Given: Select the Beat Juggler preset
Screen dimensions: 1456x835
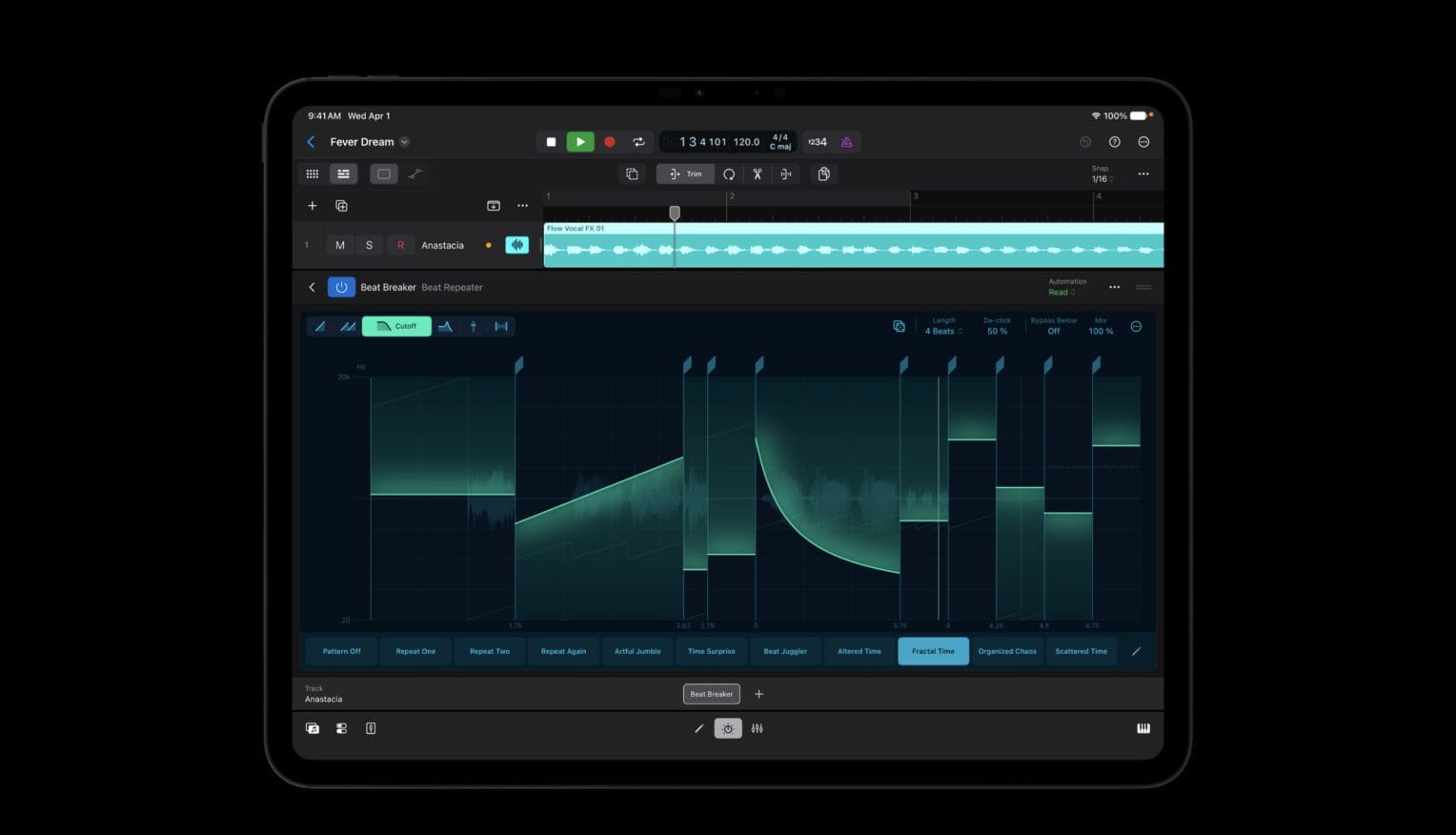Looking at the screenshot, I should (785, 651).
